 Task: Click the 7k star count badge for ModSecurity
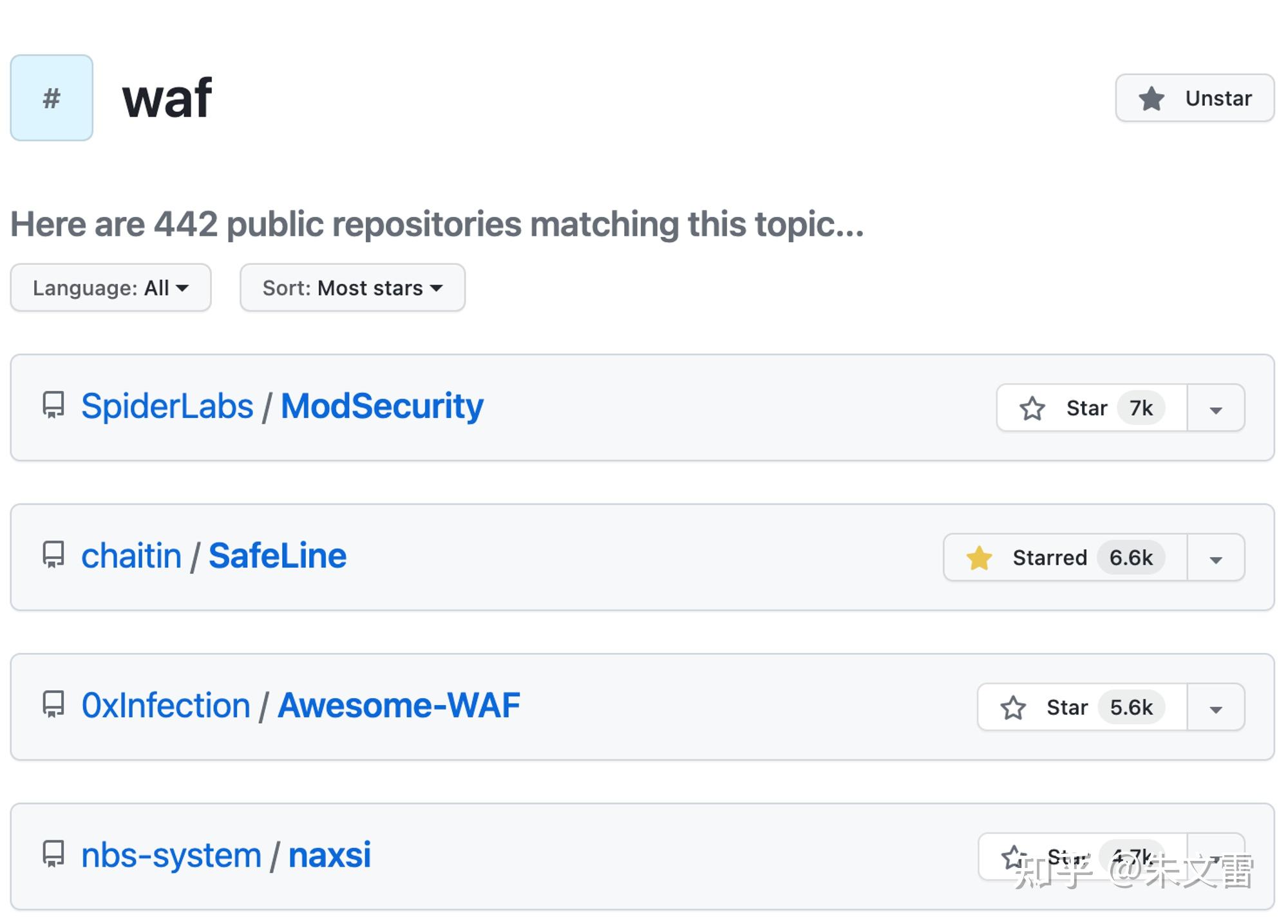[x=1140, y=408]
